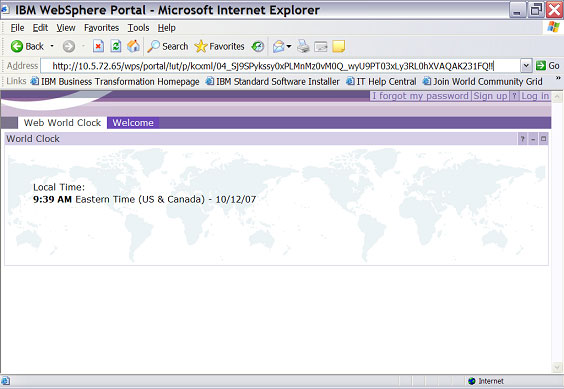Click the Mail envelope icon
Image resolution: width=564 pixels, height=389 pixels.
279,46
